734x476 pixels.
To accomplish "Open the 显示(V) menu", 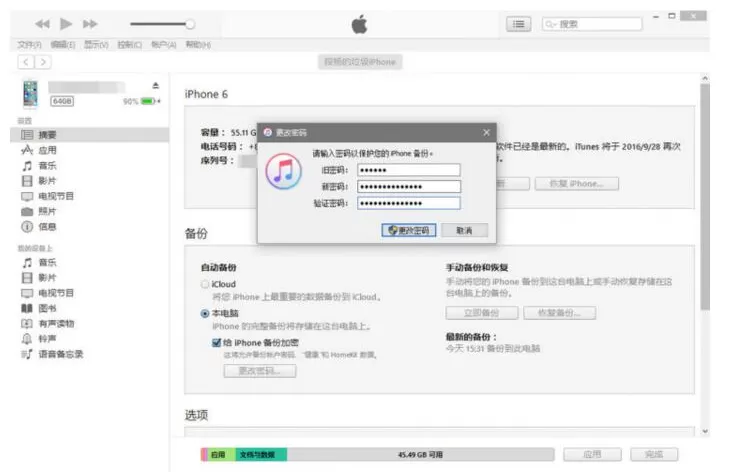I will coord(96,45).
